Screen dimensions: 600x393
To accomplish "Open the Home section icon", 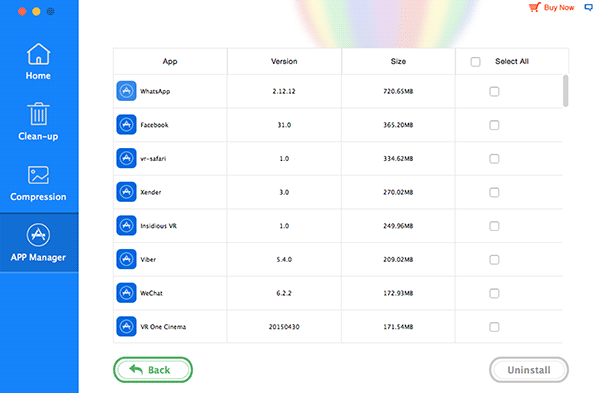I will click(x=38, y=54).
